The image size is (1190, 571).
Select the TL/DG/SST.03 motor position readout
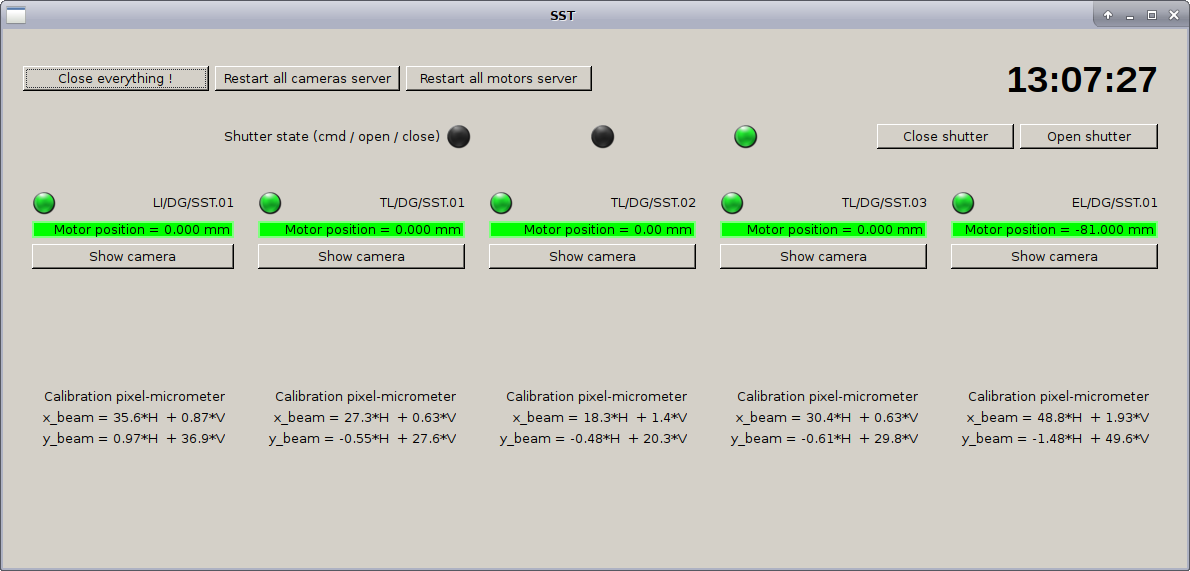click(x=823, y=230)
